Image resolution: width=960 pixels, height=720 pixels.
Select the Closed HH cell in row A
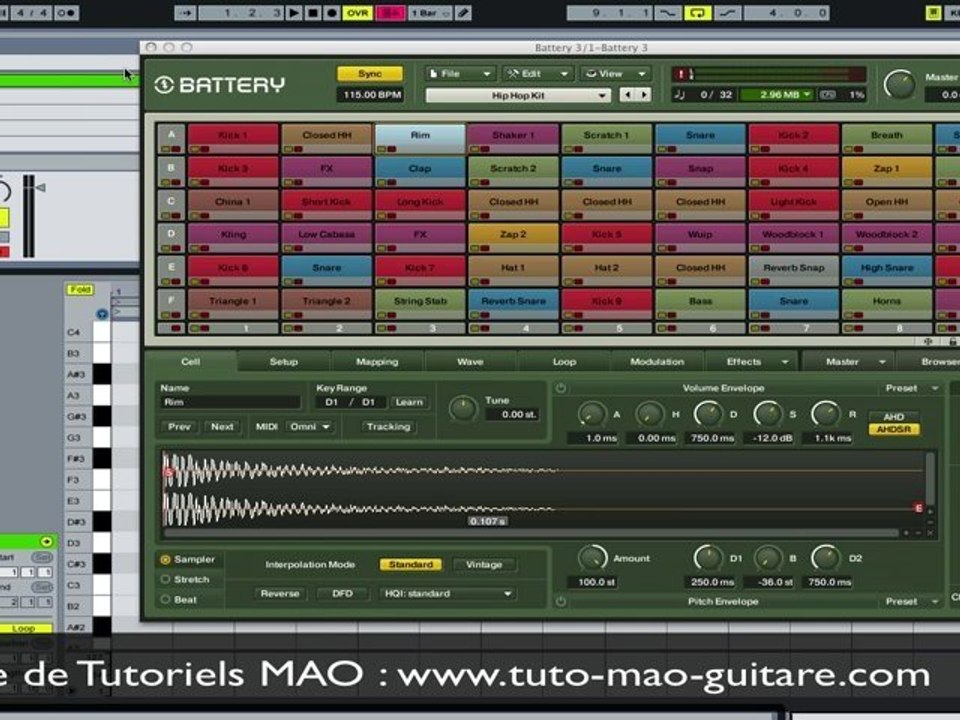point(326,138)
